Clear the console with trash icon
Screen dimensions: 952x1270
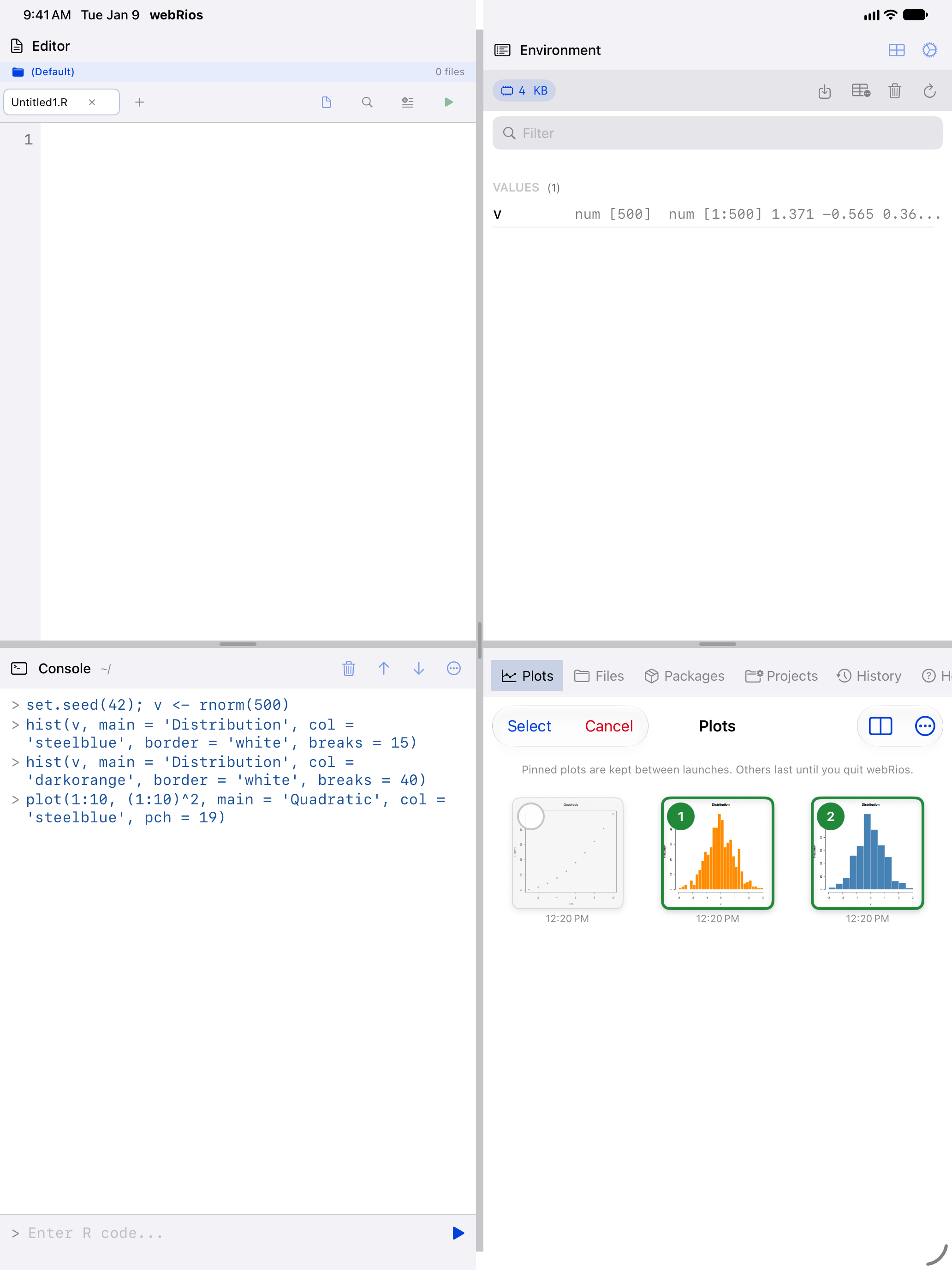[348, 668]
